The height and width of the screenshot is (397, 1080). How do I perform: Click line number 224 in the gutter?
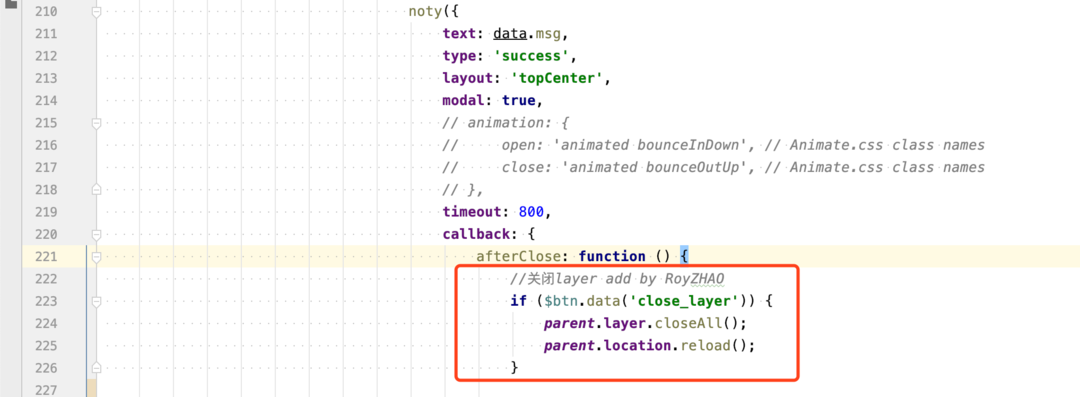[45, 323]
